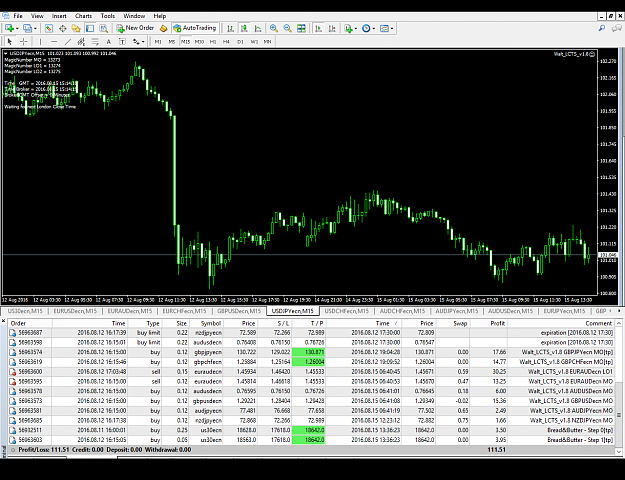The height and width of the screenshot is (480, 625).
Task: Select the Crosshair tool
Action: [24, 41]
